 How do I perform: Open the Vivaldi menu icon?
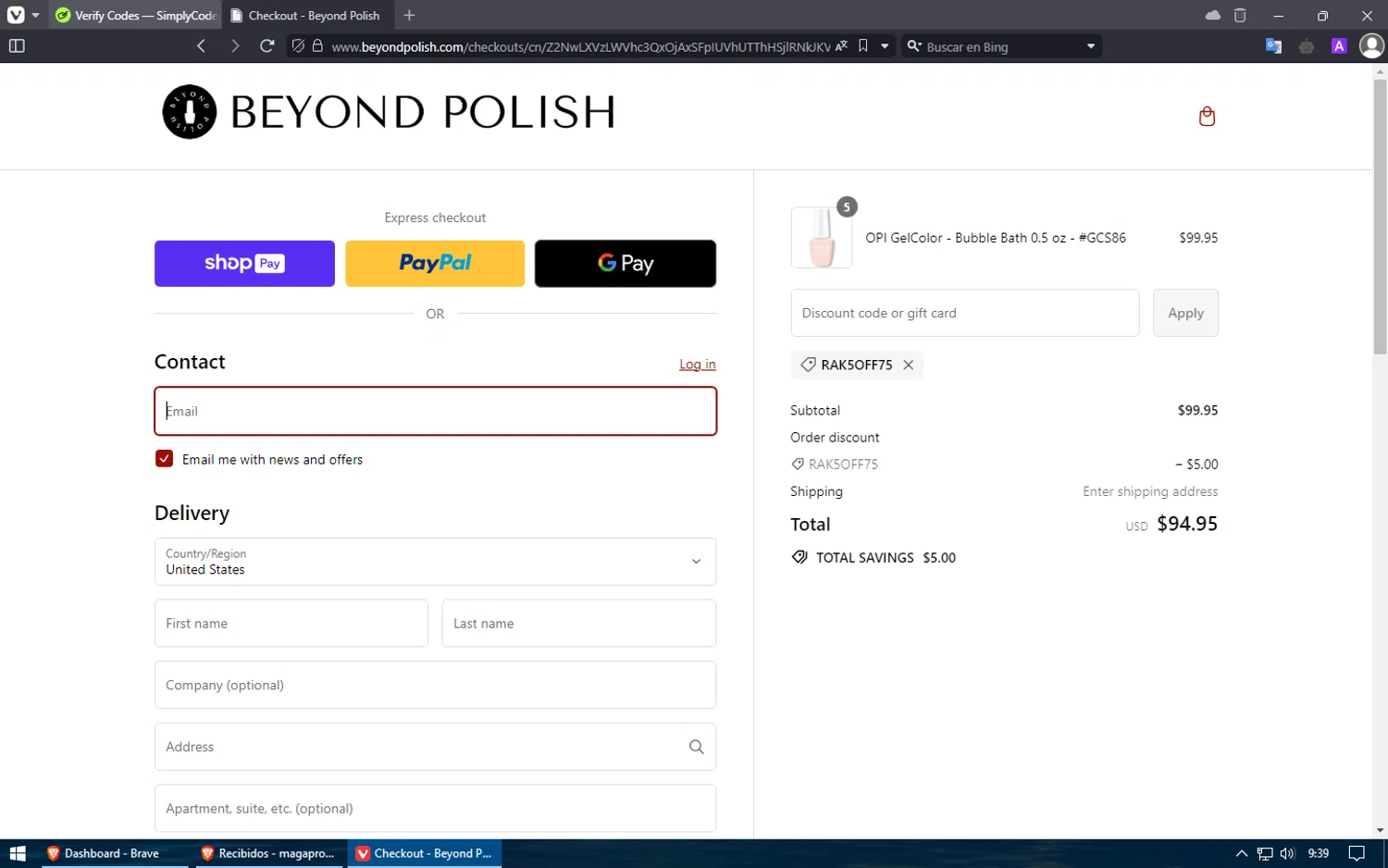(x=16, y=15)
